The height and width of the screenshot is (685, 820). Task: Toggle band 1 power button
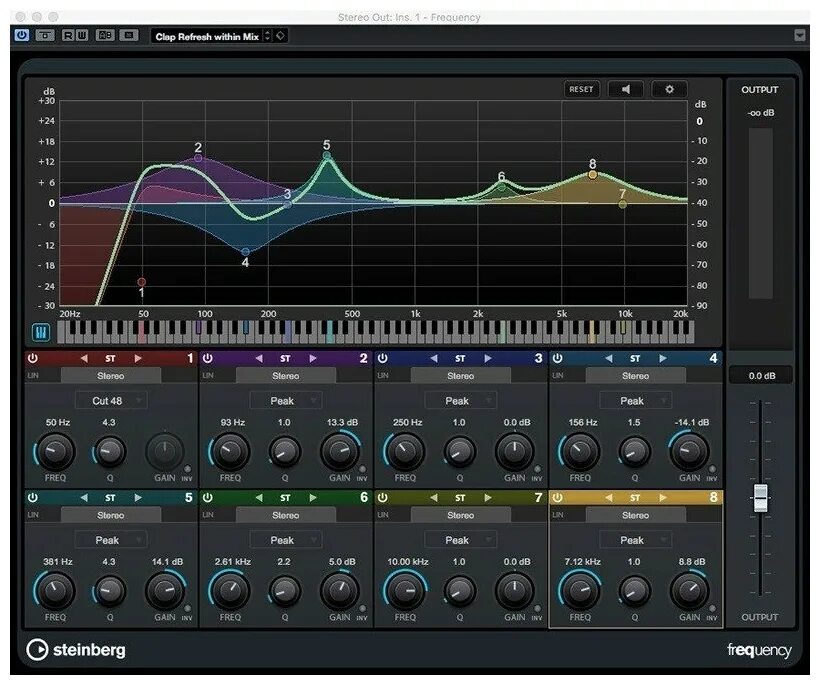click(33, 358)
